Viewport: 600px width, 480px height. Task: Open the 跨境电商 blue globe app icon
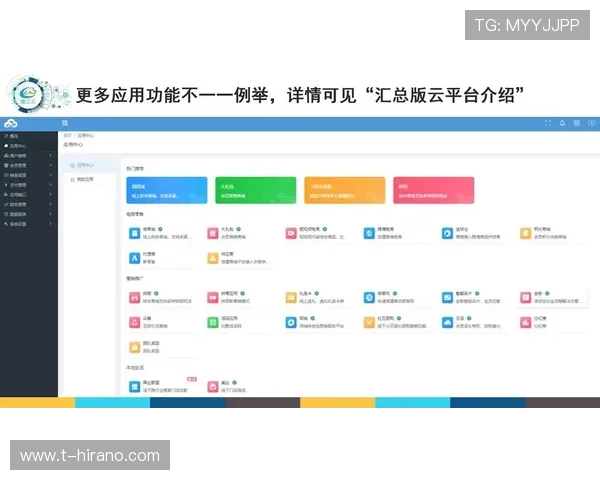coord(369,233)
